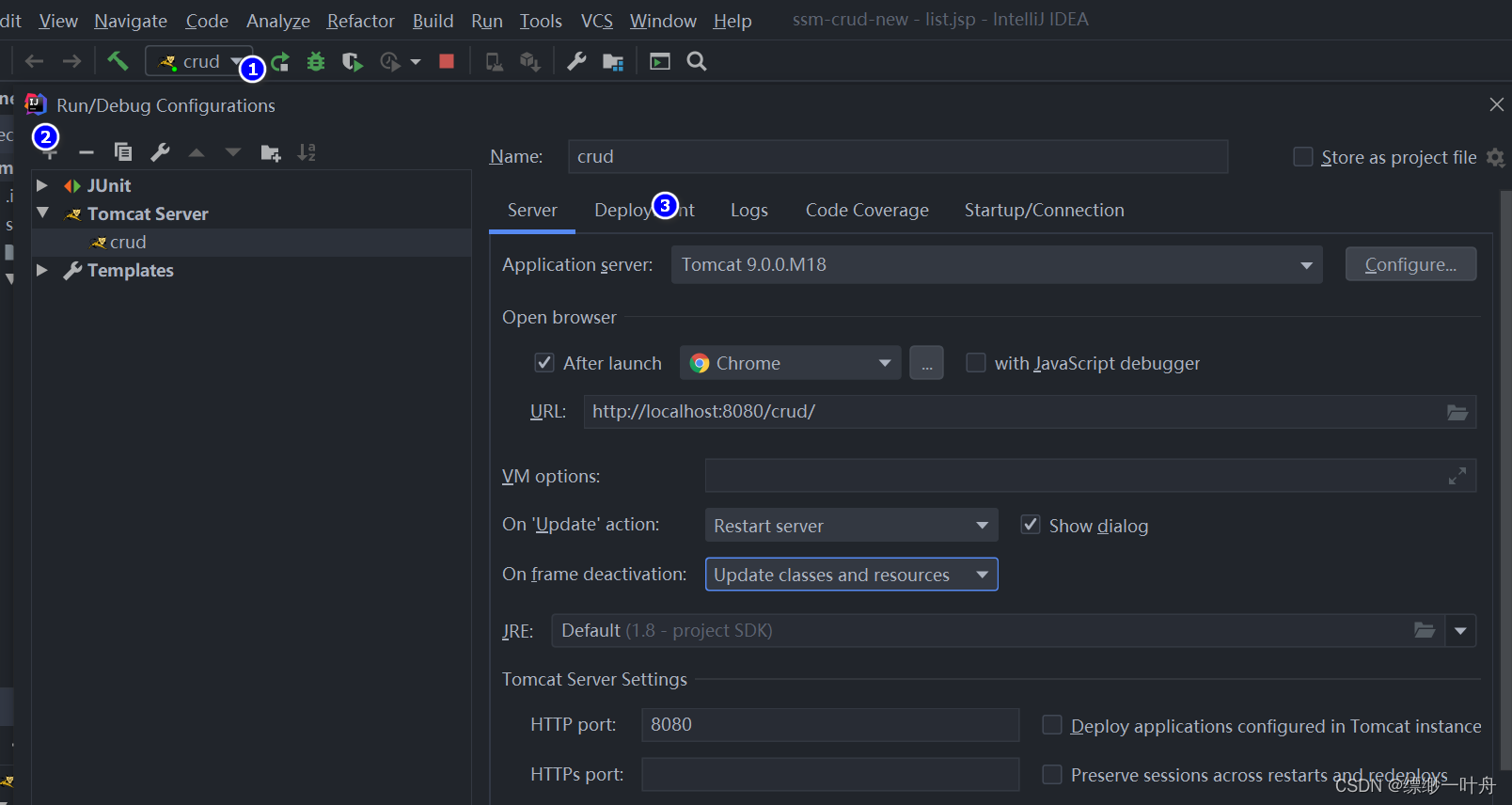Image resolution: width=1512 pixels, height=805 pixels.
Task: Open JRE dropdown arrow
Action: tap(1460, 630)
